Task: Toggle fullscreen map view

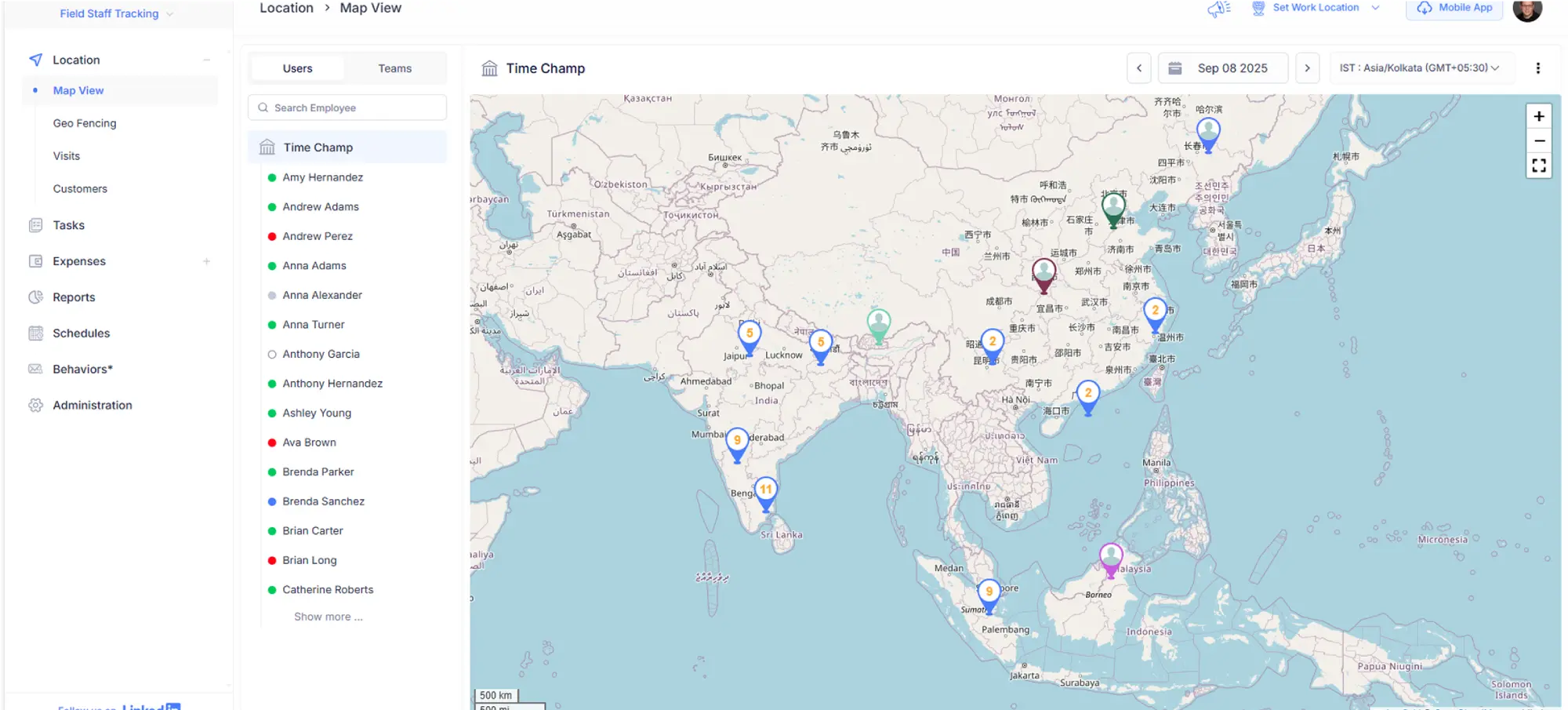Action: coord(1538,166)
